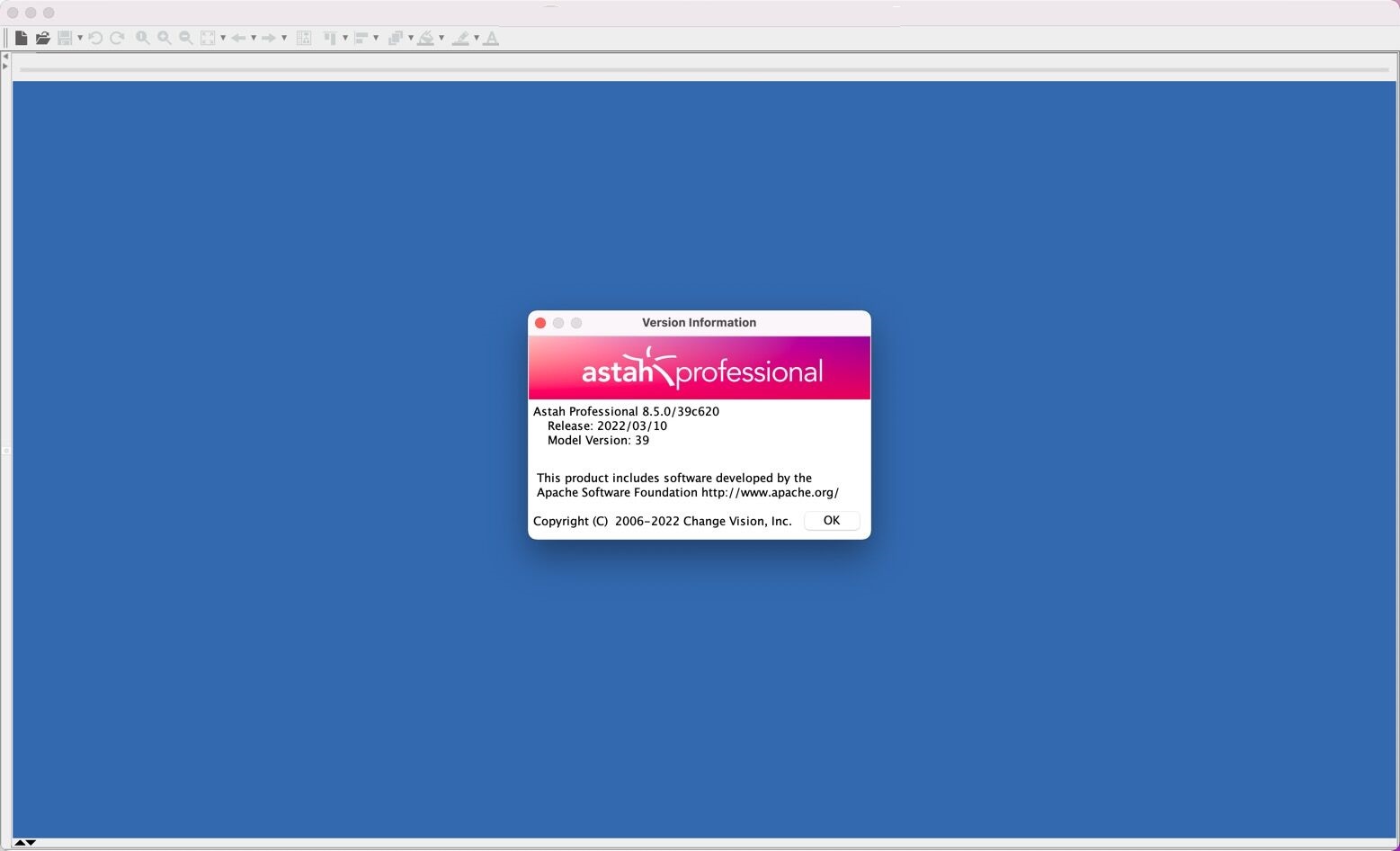This screenshot has width=1400, height=851.
Task: Open the line color dropdown arrow
Action: tap(477, 38)
